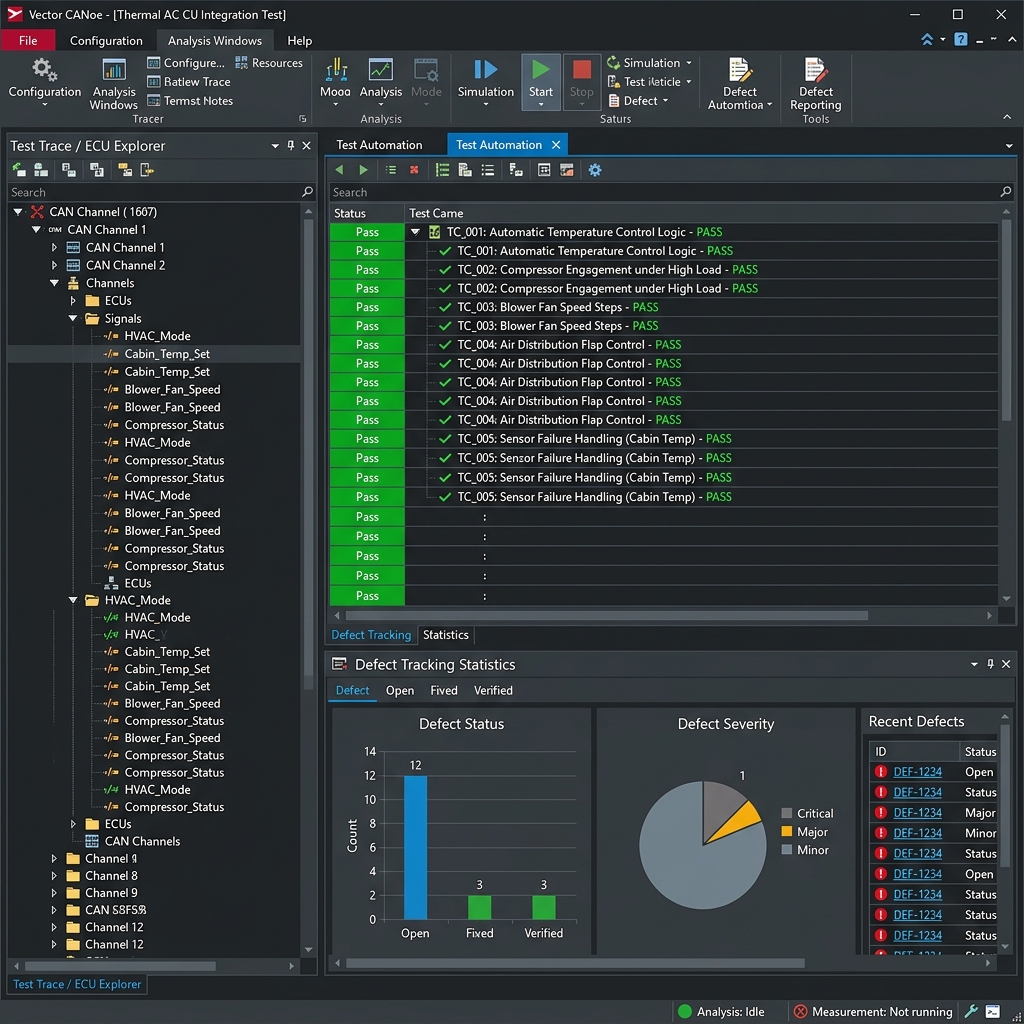Pin the Test Trace / ECU Explorer panel
The image size is (1024, 1024).
[291, 146]
